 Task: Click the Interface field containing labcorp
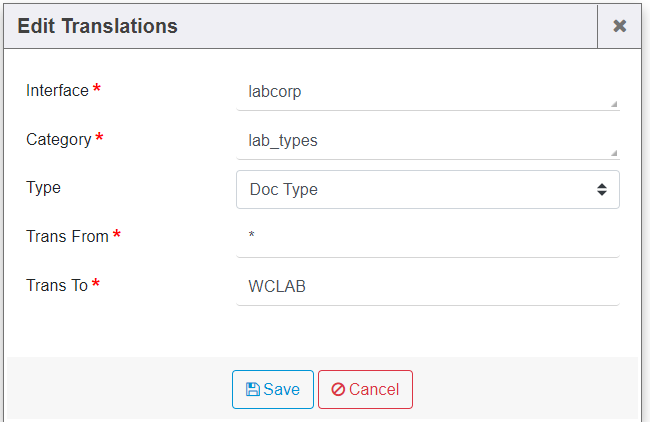pos(420,92)
